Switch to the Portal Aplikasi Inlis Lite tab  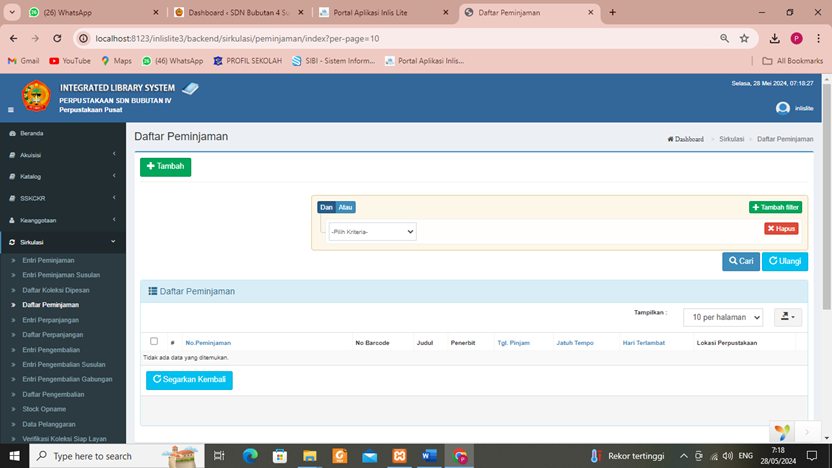coord(380,12)
